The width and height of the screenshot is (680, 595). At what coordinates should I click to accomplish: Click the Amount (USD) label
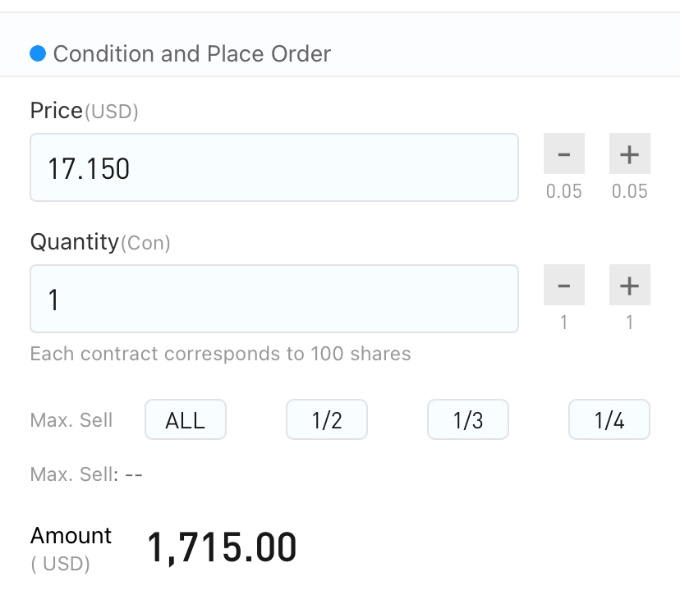click(71, 549)
